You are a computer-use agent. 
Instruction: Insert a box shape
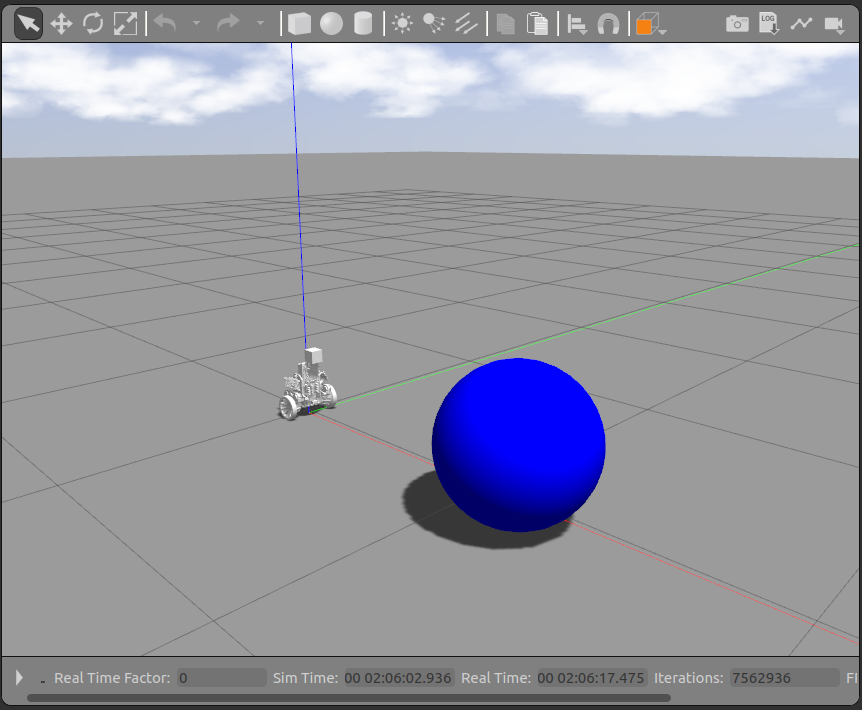coord(300,24)
